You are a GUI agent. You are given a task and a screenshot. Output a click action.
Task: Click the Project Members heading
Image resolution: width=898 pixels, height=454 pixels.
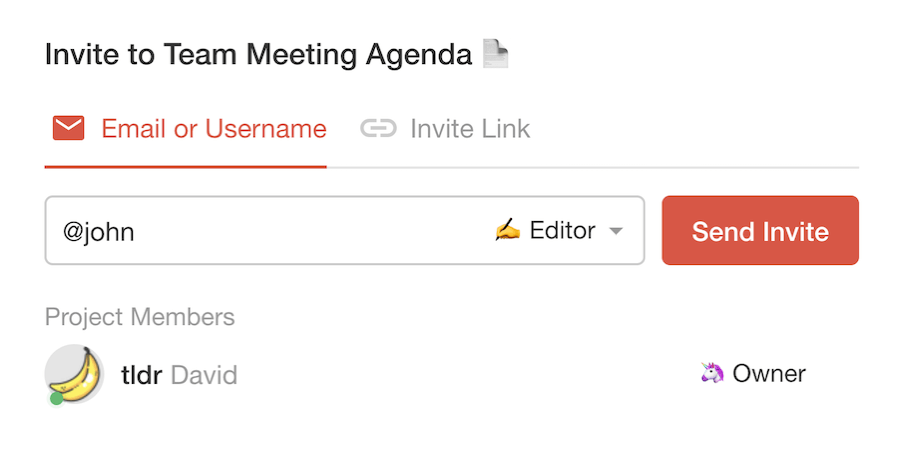click(x=140, y=317)
